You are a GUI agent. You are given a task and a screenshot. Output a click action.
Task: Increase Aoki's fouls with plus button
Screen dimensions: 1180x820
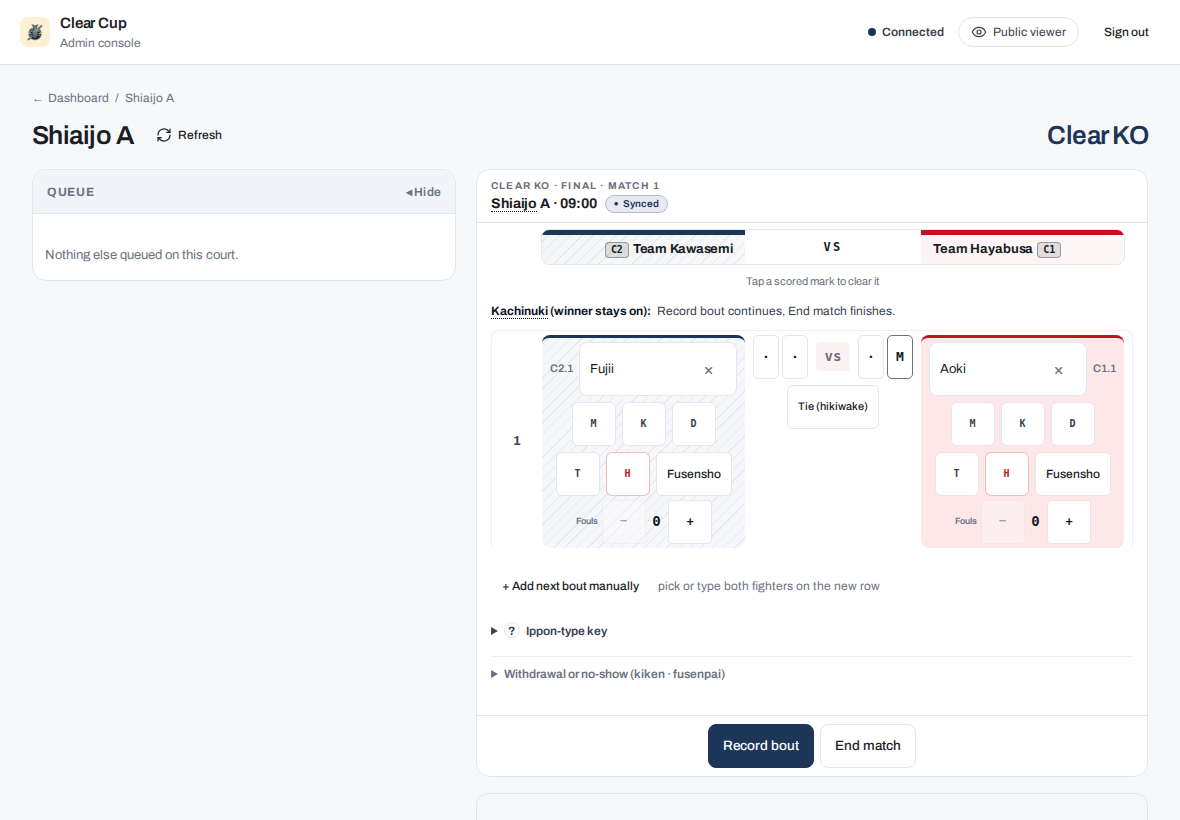click(x=1069, y=521)
